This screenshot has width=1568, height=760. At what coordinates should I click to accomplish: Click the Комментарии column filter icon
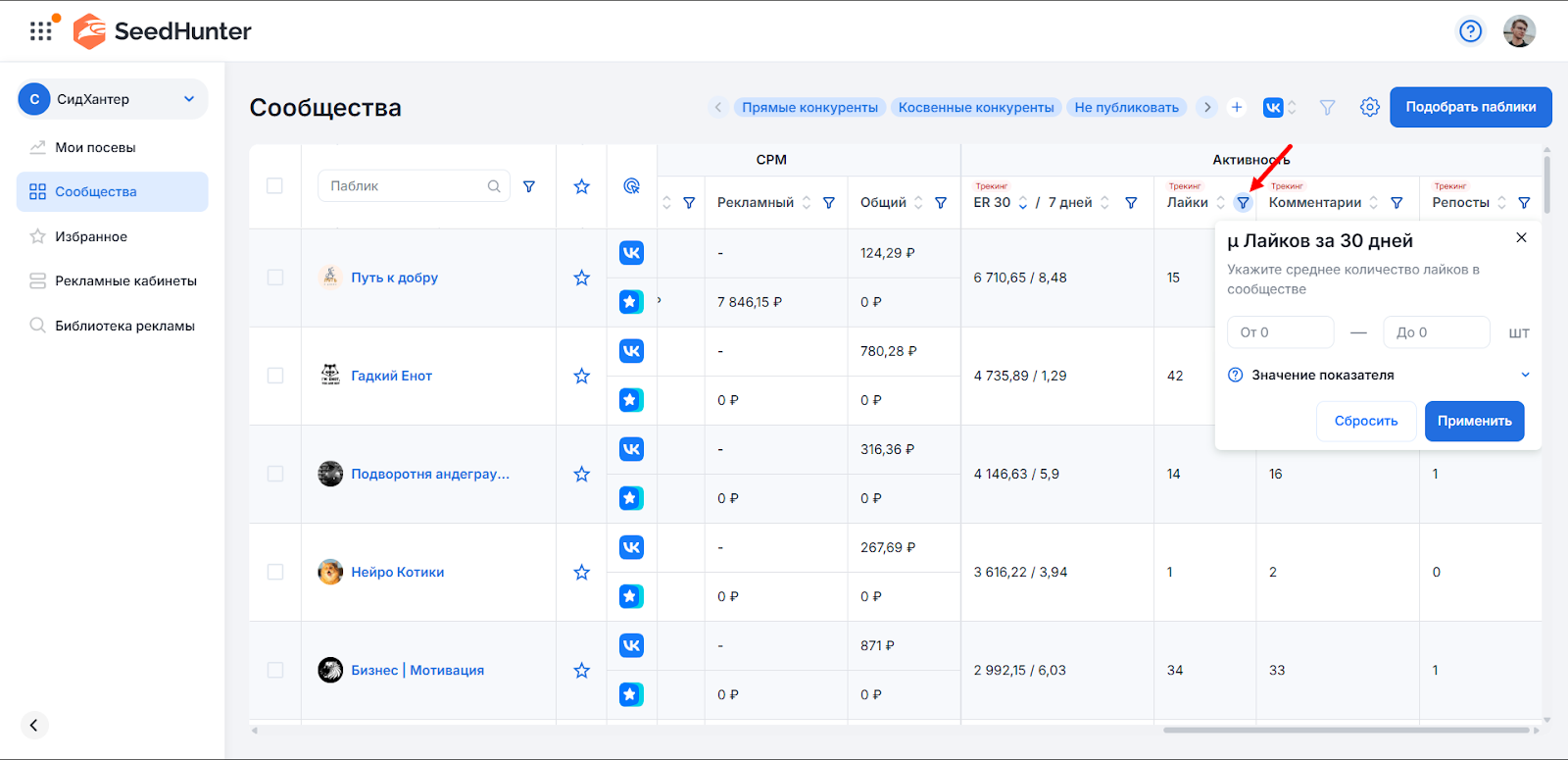pyautogui.click(x=1396, y=203)
